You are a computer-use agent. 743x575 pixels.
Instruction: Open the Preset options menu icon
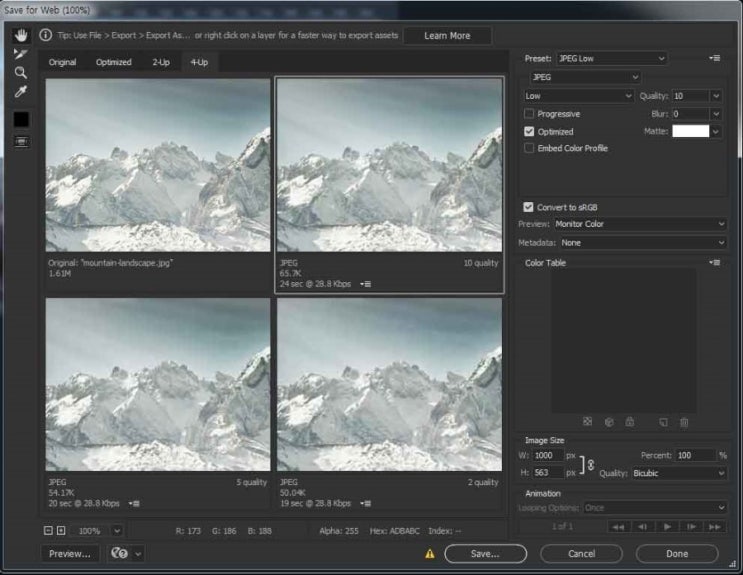[715, 59]
